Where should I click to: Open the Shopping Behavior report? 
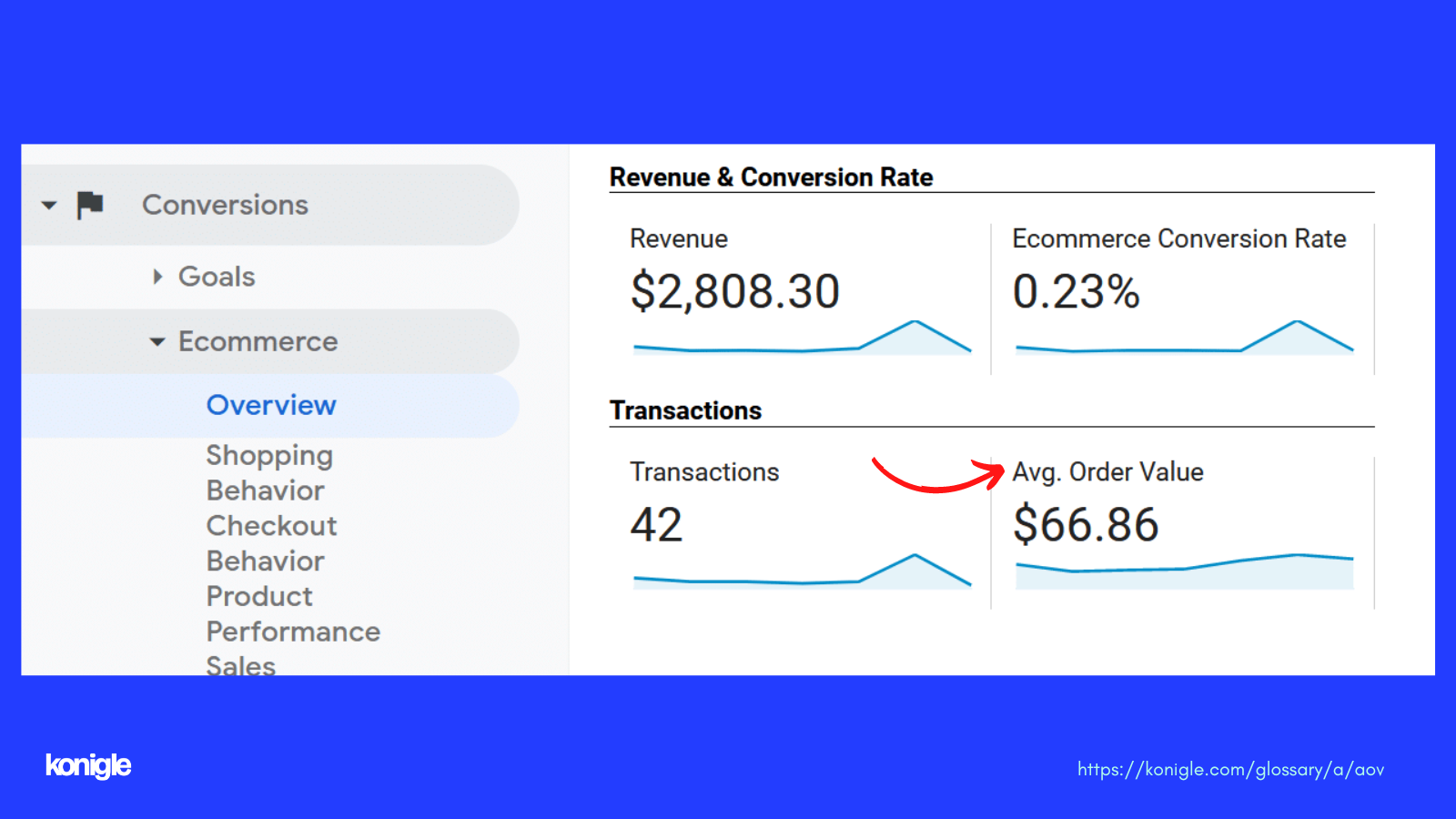click(268, 472)
